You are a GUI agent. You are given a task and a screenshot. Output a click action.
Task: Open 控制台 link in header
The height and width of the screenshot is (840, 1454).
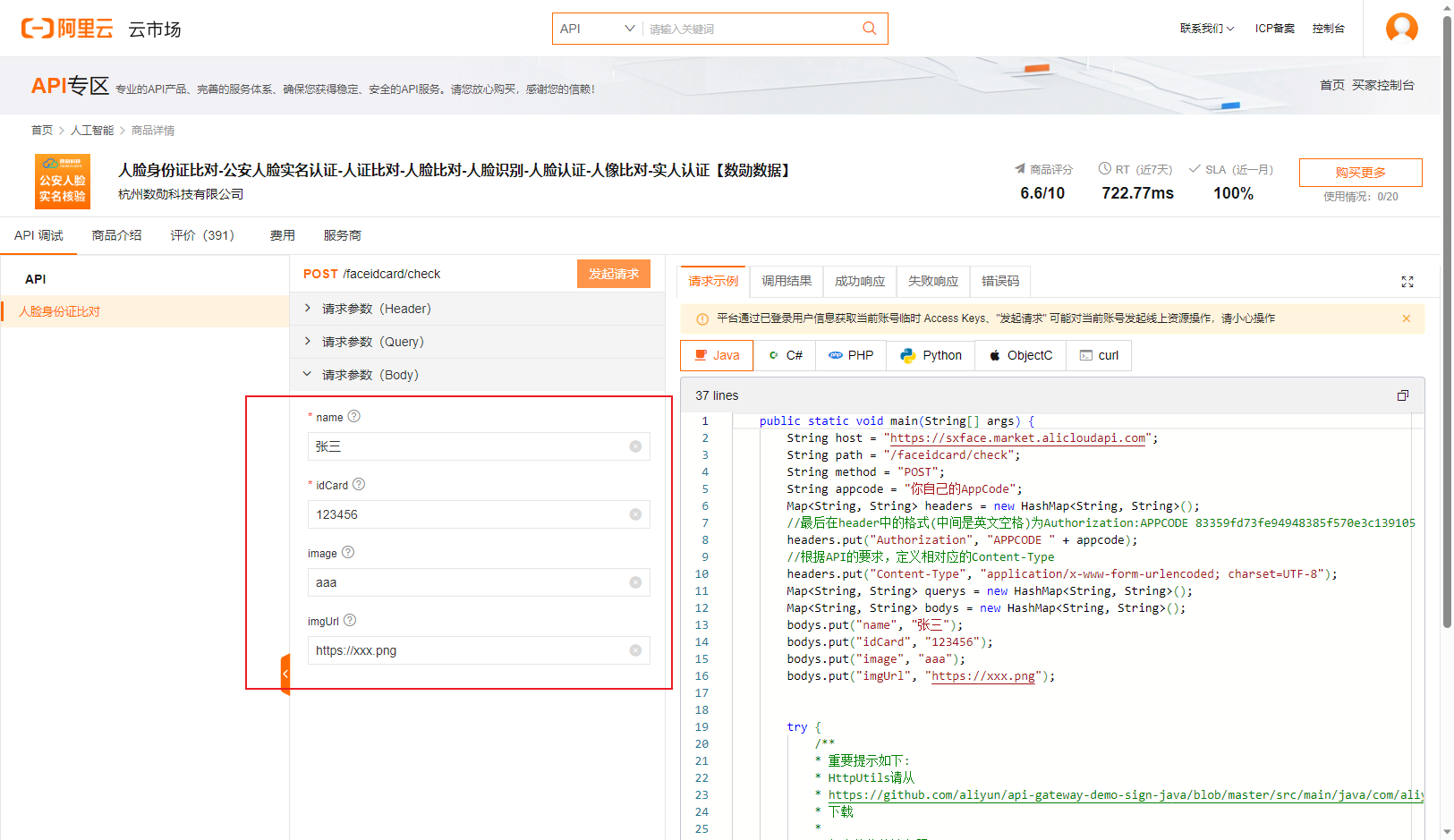1329,29
